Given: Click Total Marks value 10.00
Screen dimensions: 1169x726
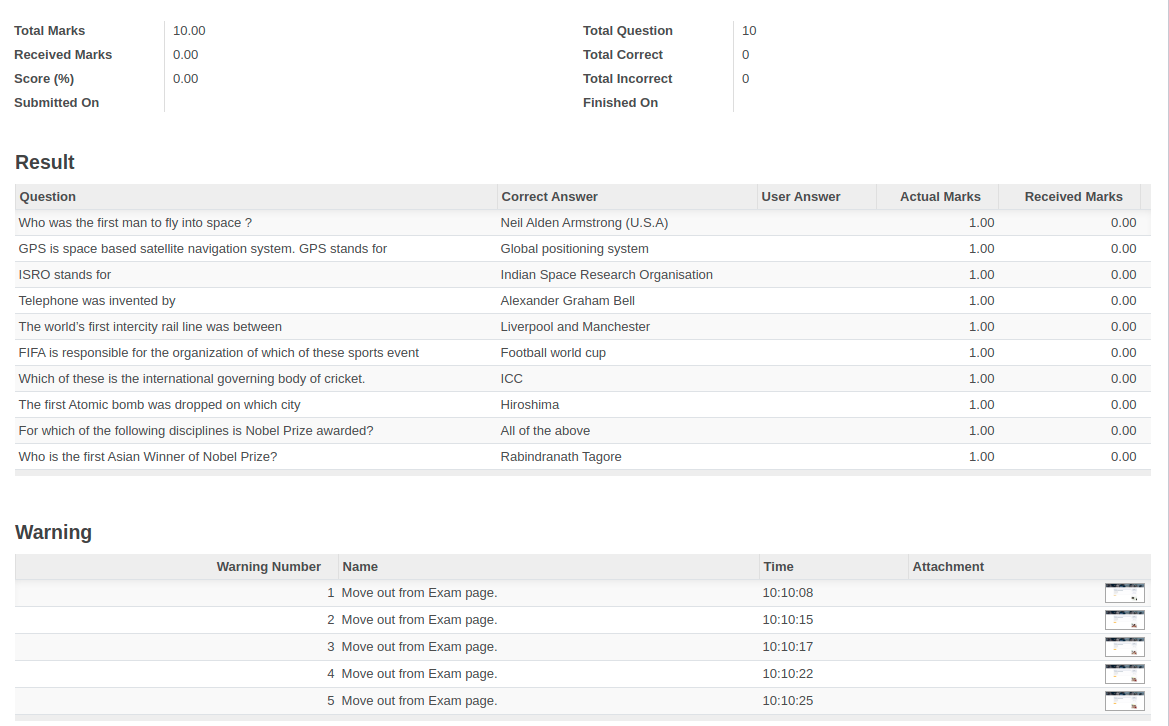Looking at the screenshot, I should coord(189,31).
